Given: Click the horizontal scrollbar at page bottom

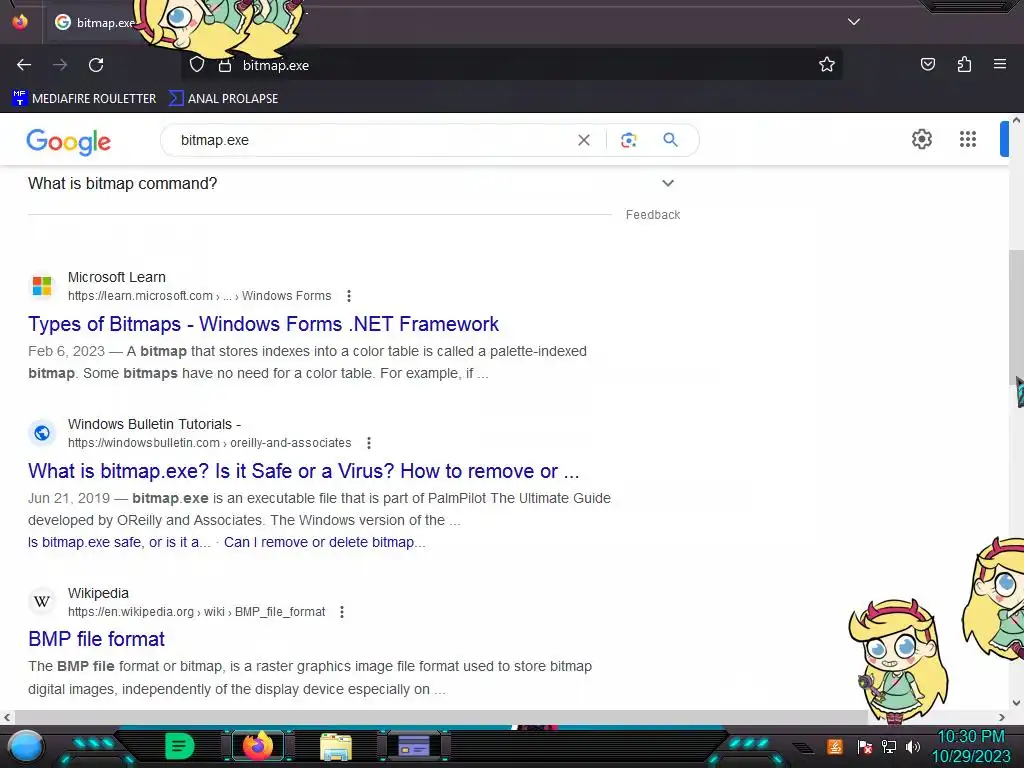Looking at the screenshot, I should (441, 717).
